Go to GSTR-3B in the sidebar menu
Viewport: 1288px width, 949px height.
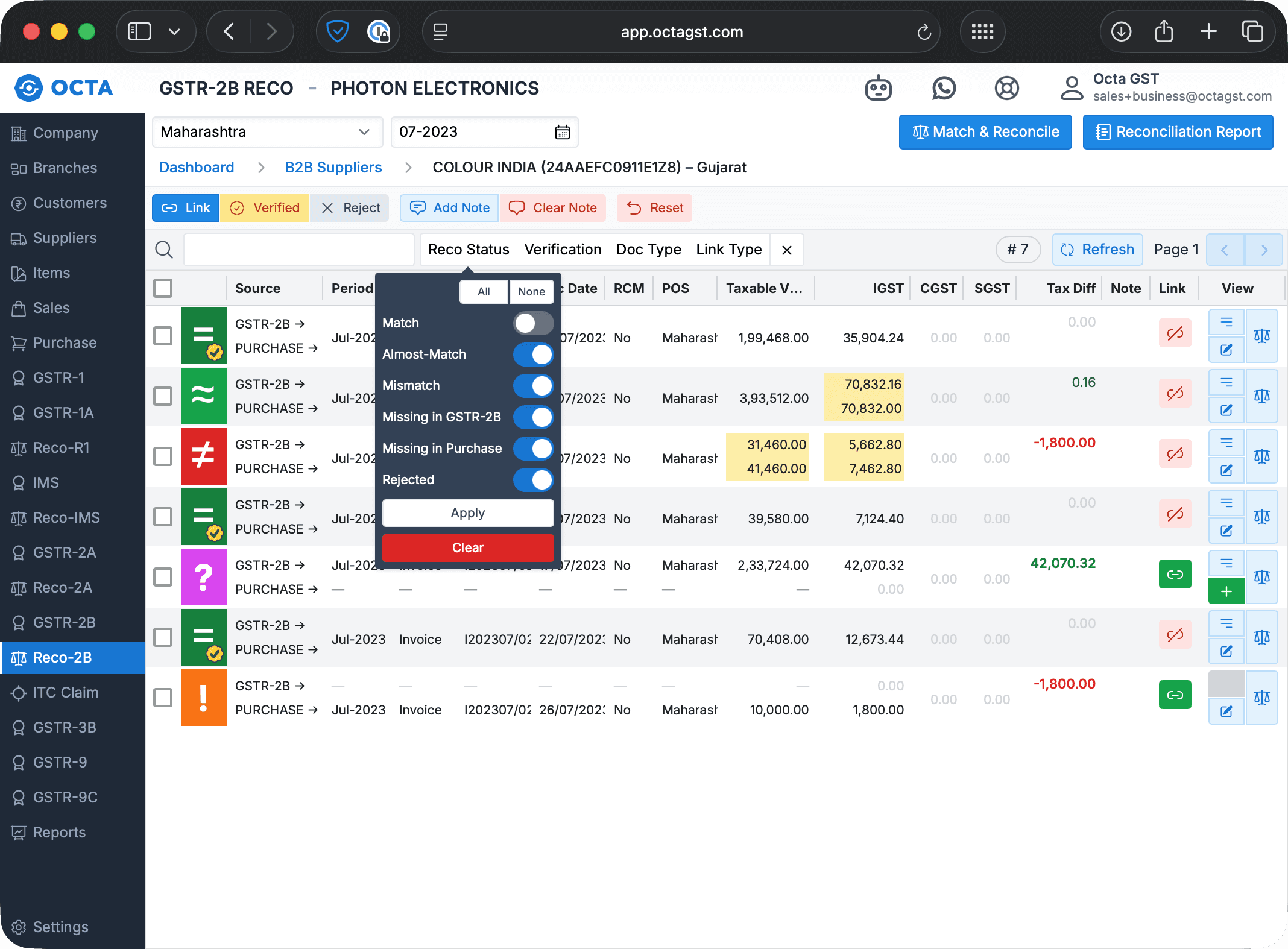(x=64, y=728)
